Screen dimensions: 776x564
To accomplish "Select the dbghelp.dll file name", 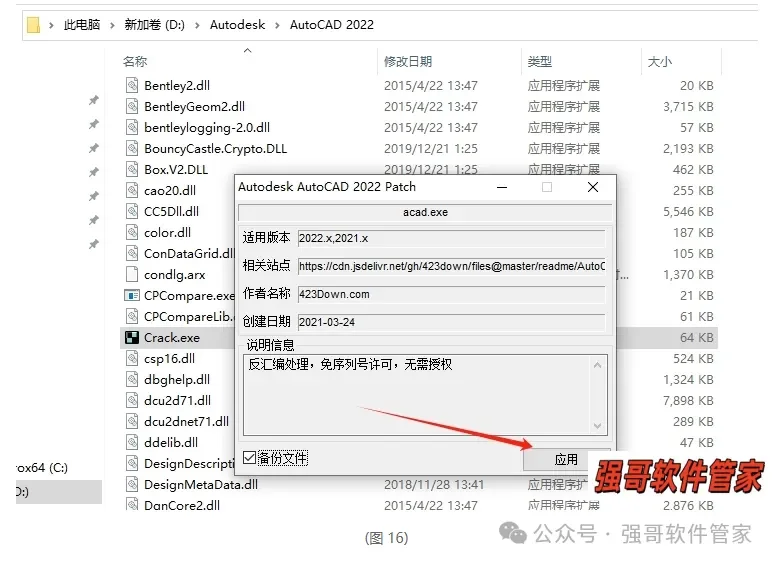I will (177, 379).
